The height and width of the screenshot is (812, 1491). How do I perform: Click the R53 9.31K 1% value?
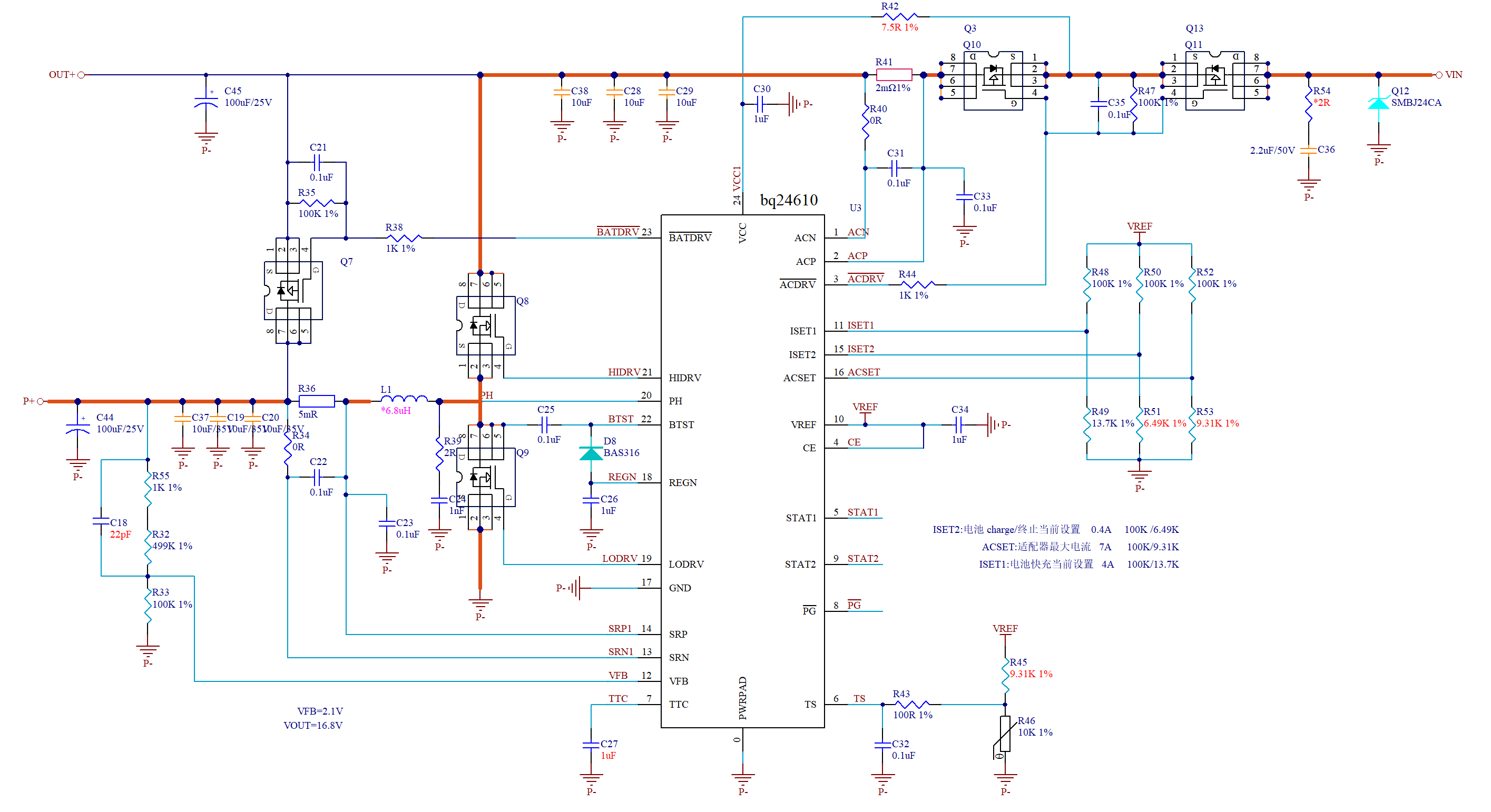coord(1217,423)
